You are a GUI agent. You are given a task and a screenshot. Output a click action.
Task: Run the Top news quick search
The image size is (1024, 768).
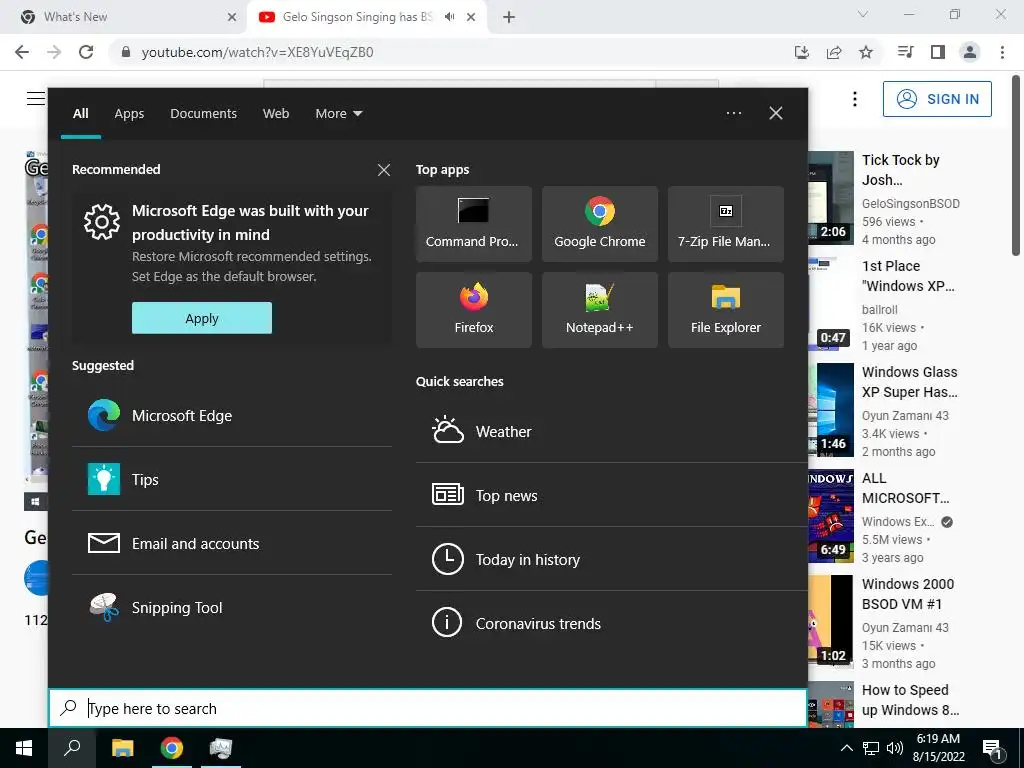(611, 495)
